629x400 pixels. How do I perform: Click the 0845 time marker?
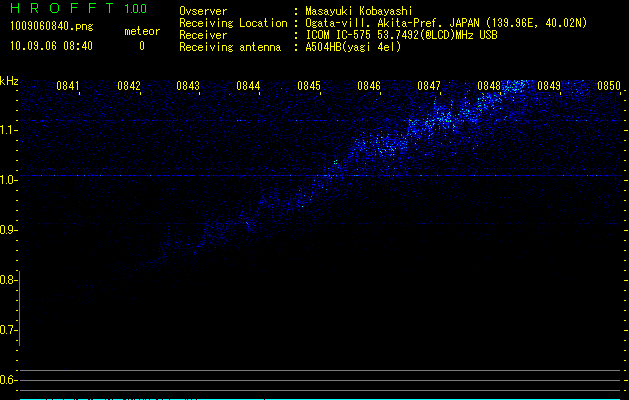pyautogui.click(x=309, y=86)
